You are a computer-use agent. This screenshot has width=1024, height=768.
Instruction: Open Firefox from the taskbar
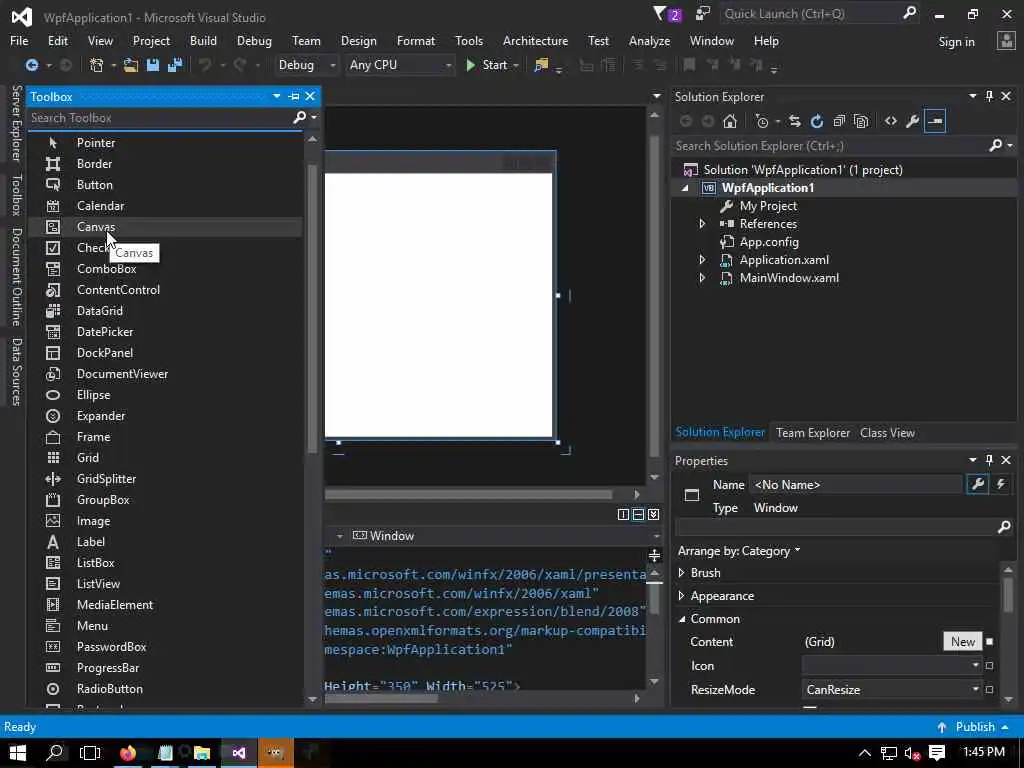click(x=128, y=752)
